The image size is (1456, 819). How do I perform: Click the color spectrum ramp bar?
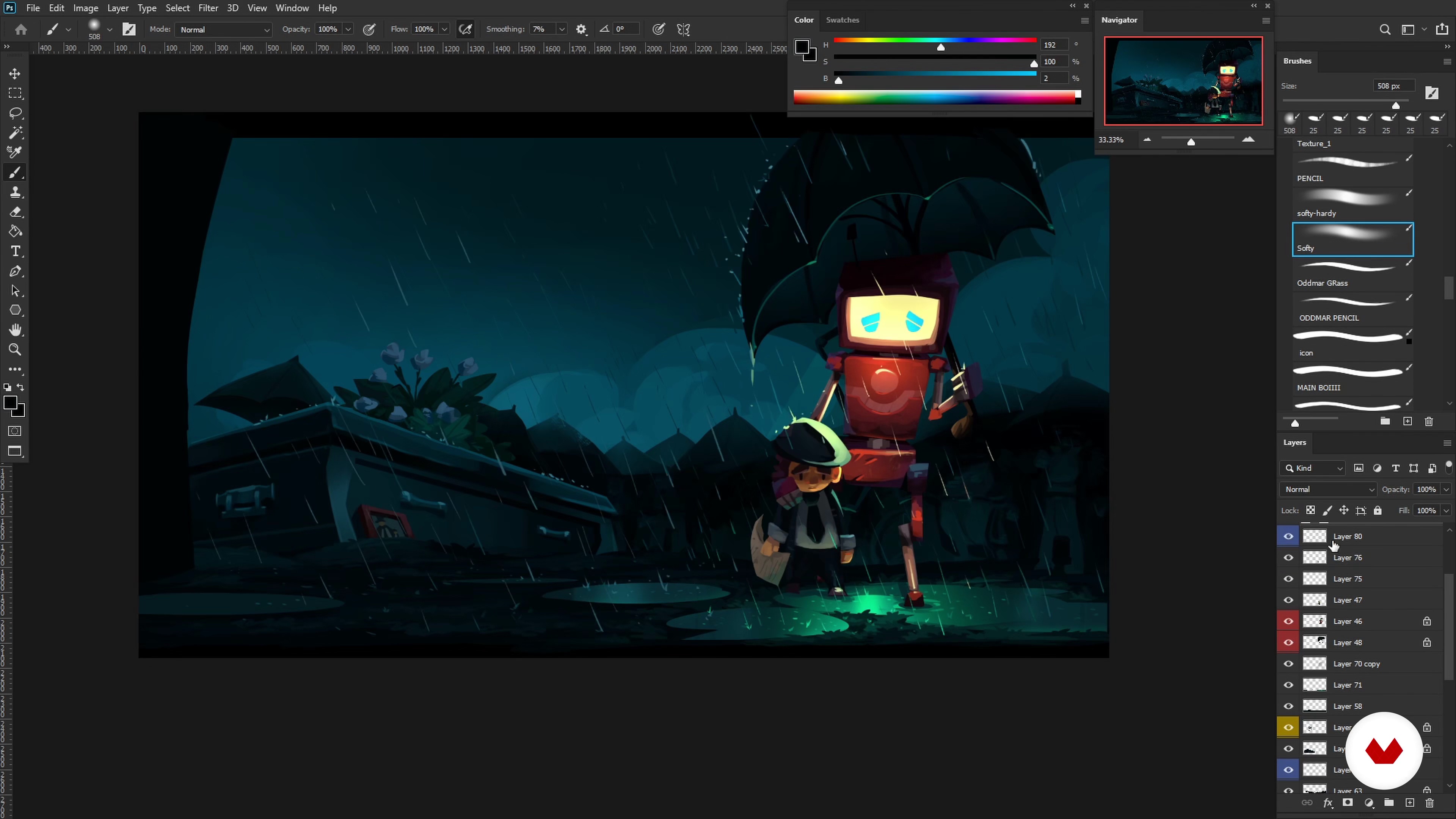(x=937, y=98)
